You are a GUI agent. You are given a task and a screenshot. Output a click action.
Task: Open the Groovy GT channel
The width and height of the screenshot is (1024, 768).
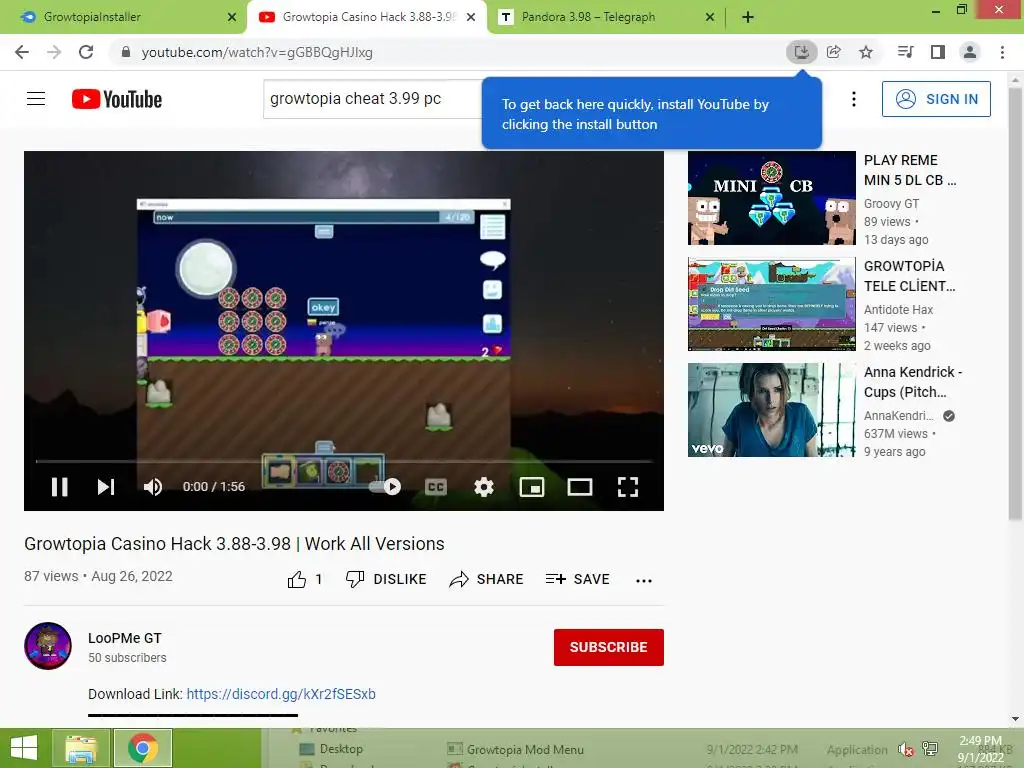pos(891,204)
